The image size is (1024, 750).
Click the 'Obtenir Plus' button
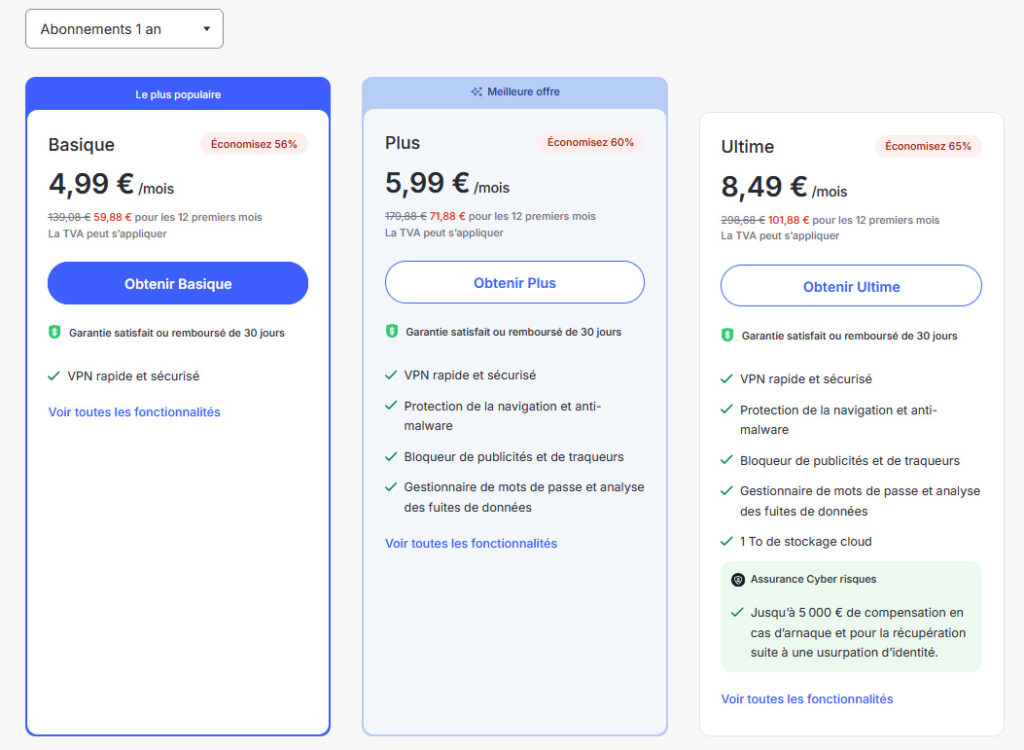point(514,282)
